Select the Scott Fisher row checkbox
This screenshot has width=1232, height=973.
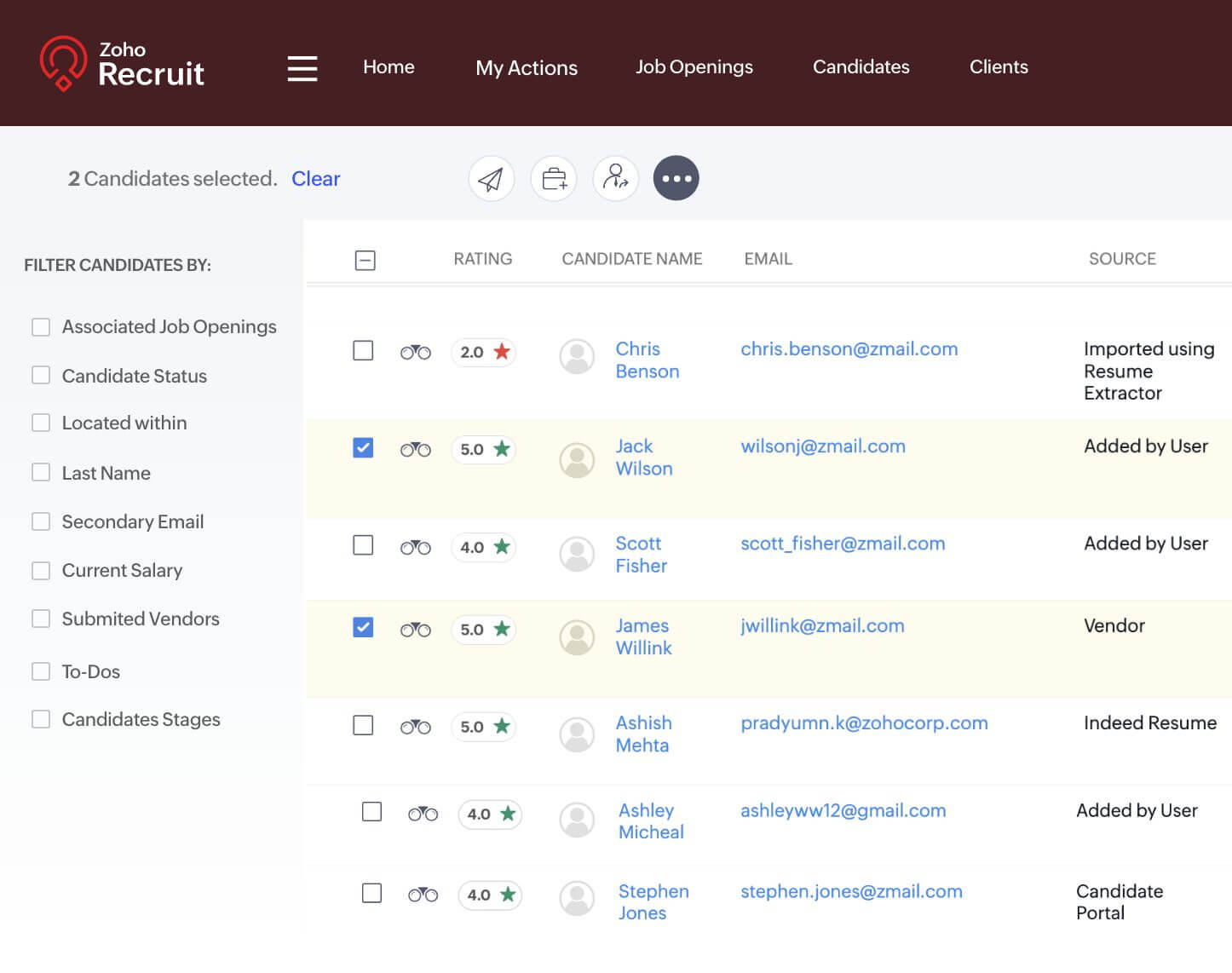pyautogui.click(x=363, y=544)
